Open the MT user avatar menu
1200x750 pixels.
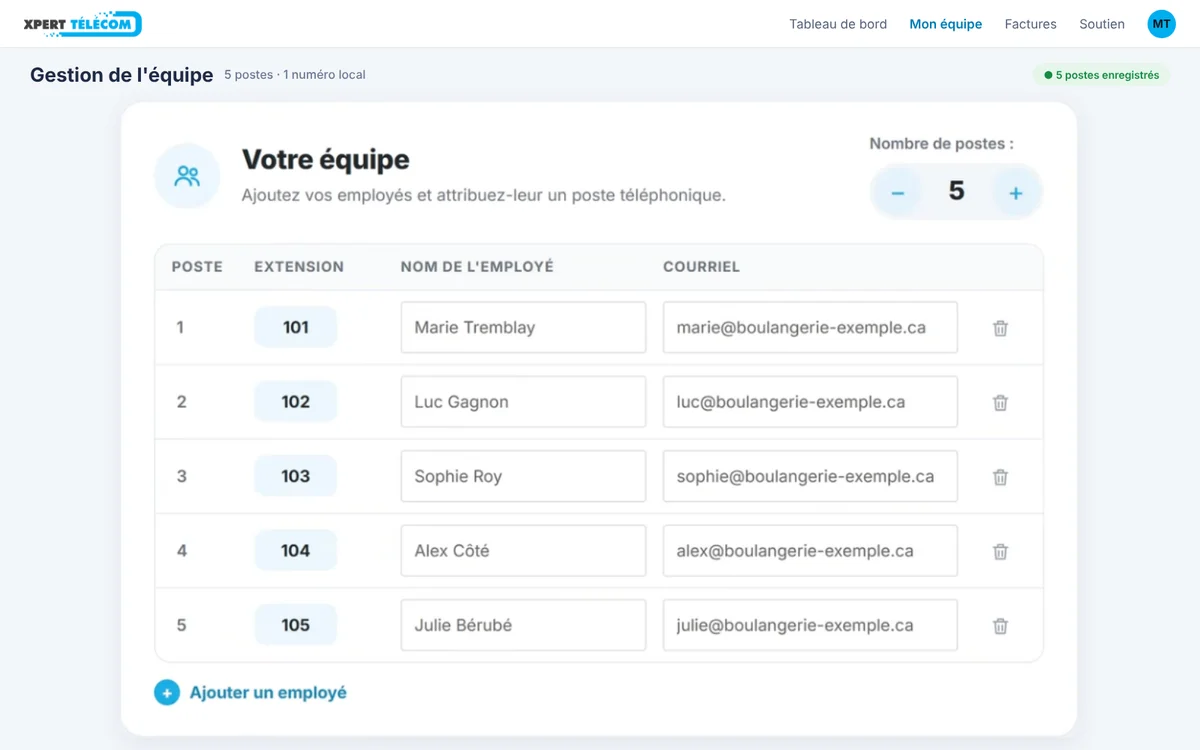(x=1161, y=24)
